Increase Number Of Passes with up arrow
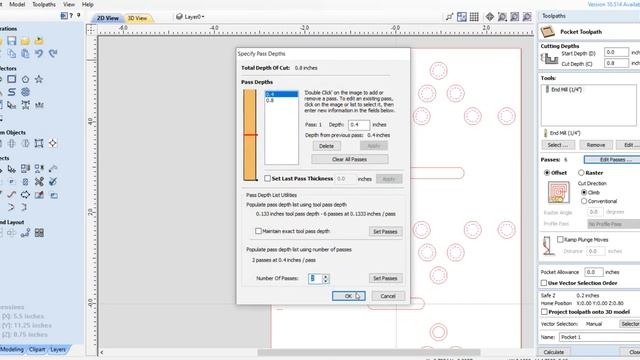Image resolution: width=640 pixels, height=360 pixels. click(x=325, y=276)
